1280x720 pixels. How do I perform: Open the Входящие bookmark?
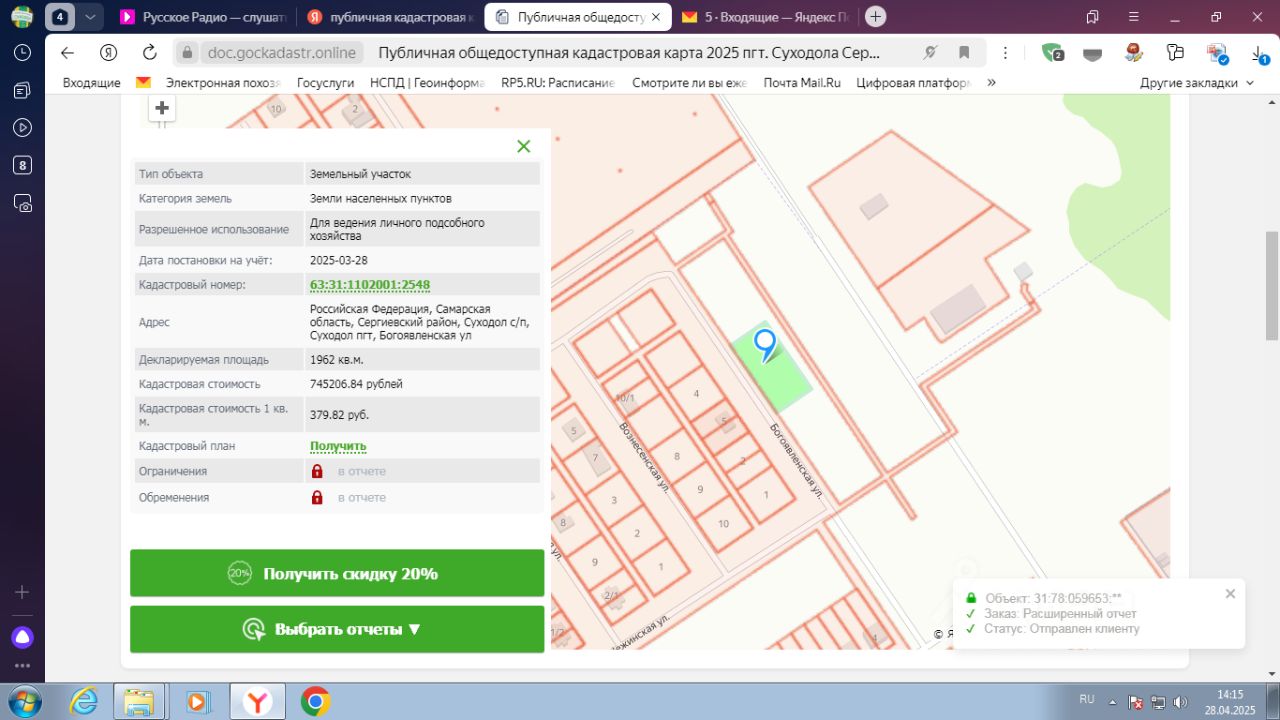pos(92,83)
